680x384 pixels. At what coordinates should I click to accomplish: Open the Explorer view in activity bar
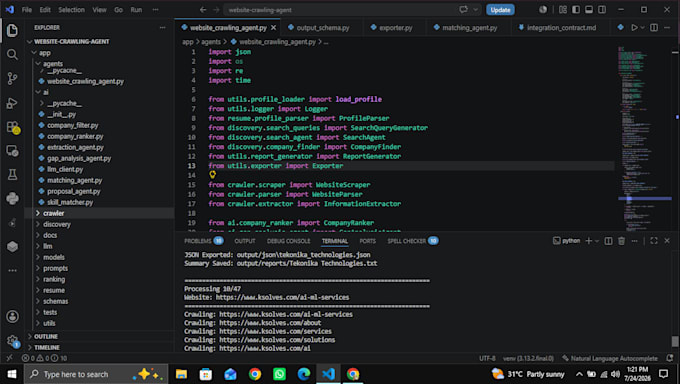click(x=12, y=30)
